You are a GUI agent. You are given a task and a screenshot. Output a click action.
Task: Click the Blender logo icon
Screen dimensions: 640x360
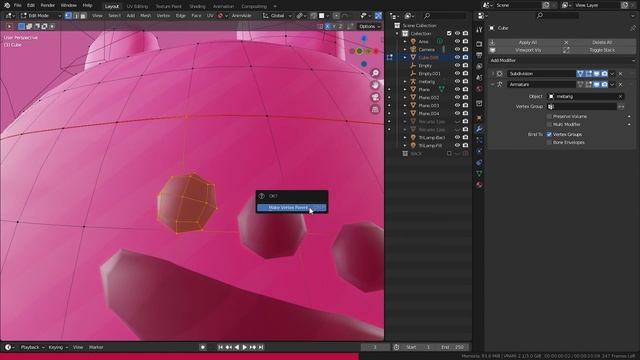[7, 5]
